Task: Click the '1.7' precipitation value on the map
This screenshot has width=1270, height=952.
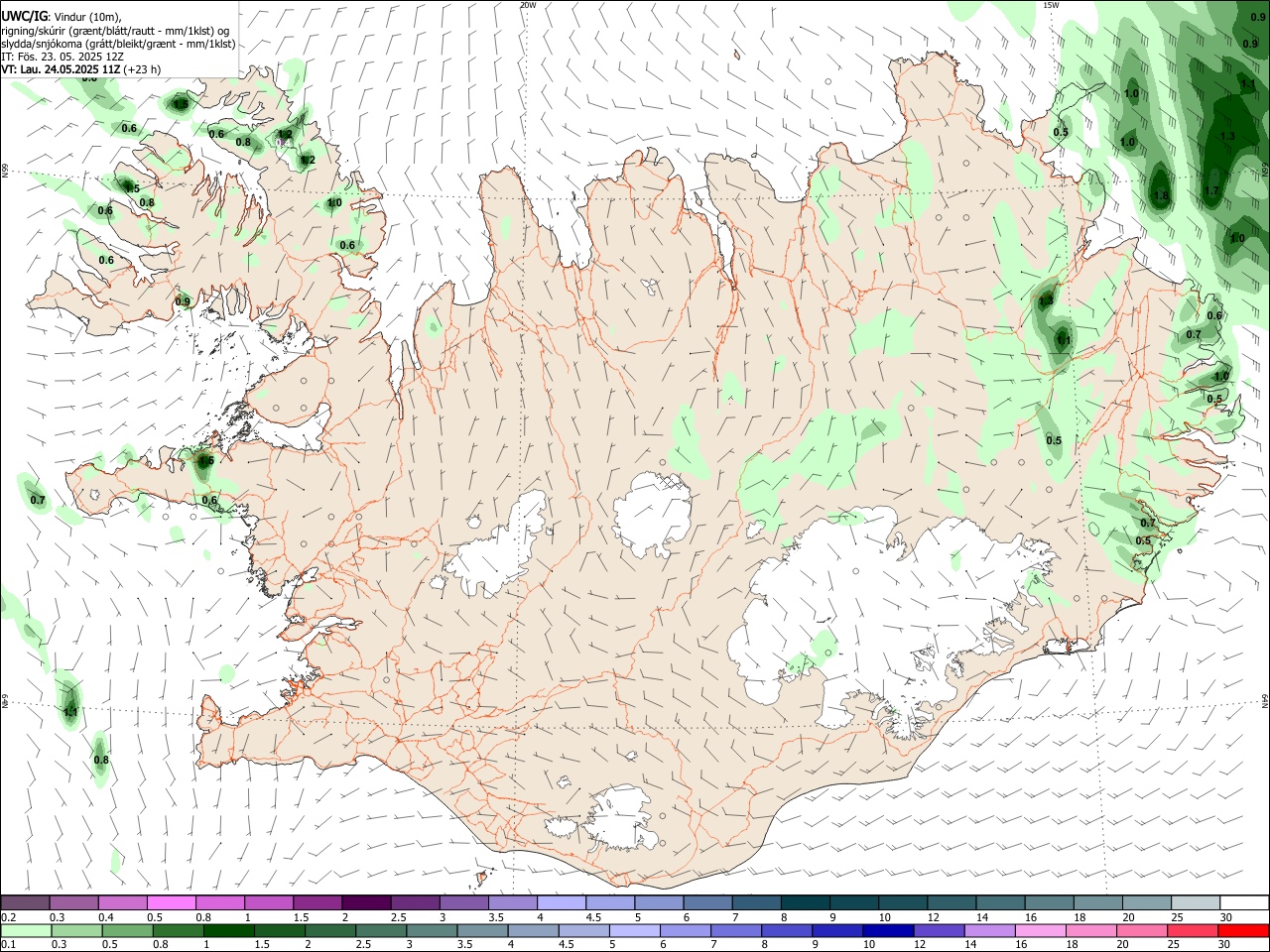Action: 1211,190
